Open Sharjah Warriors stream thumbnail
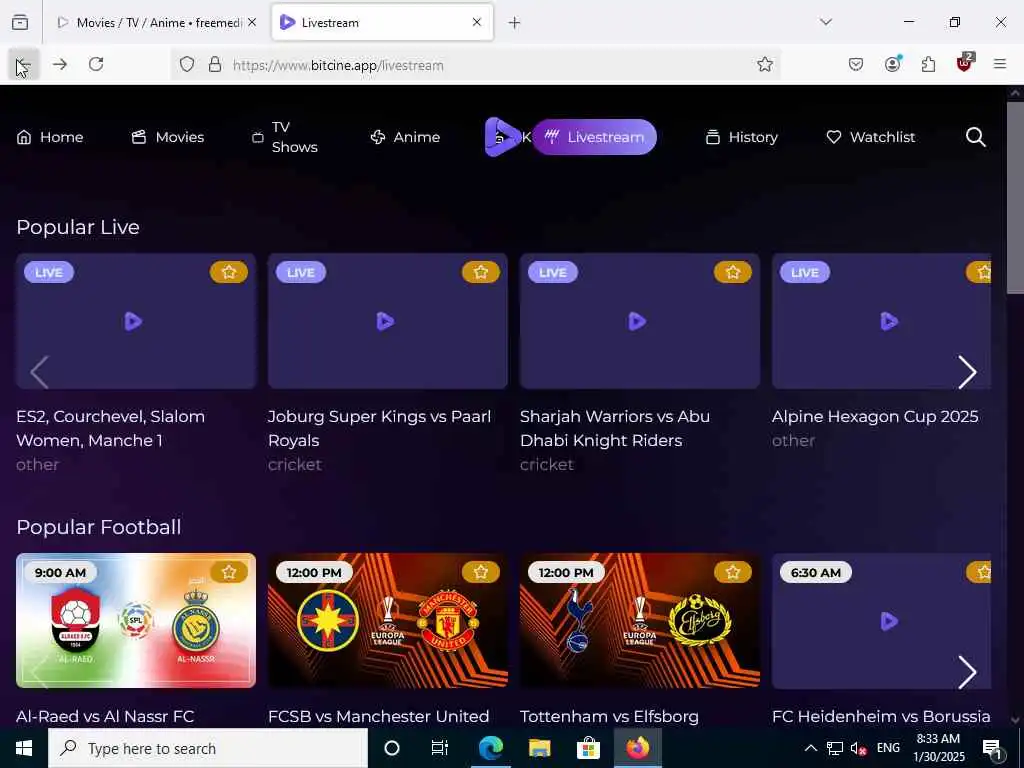The width and height of the screenshot is (1024, 768). [640, 321]
